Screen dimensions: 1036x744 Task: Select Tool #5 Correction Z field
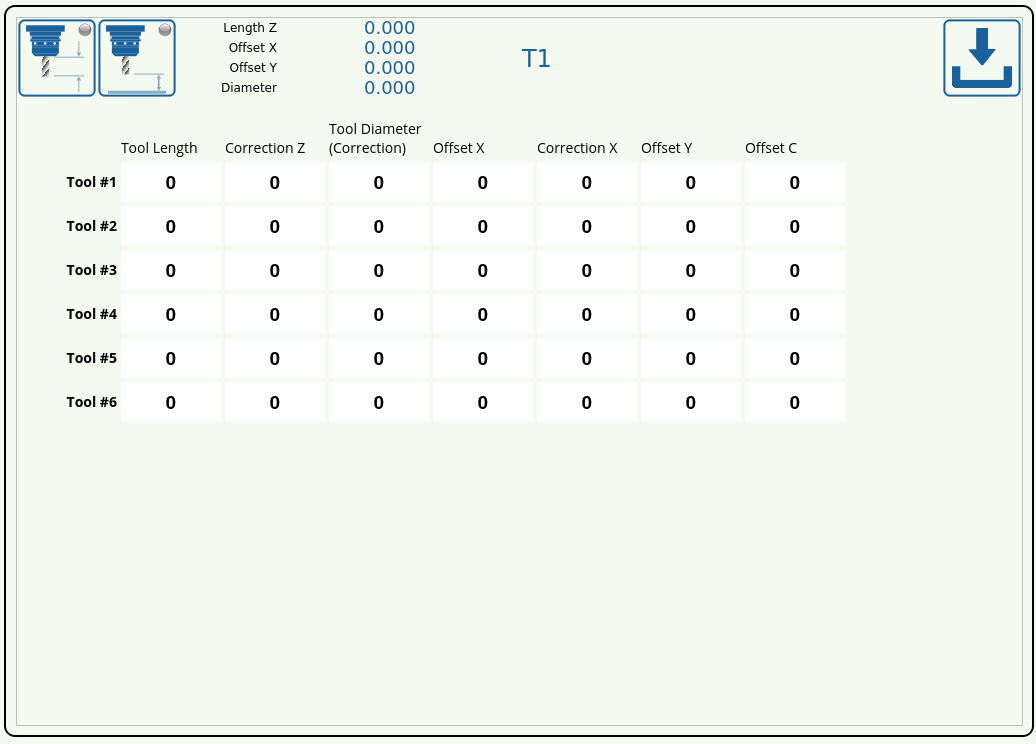[275, 358]
